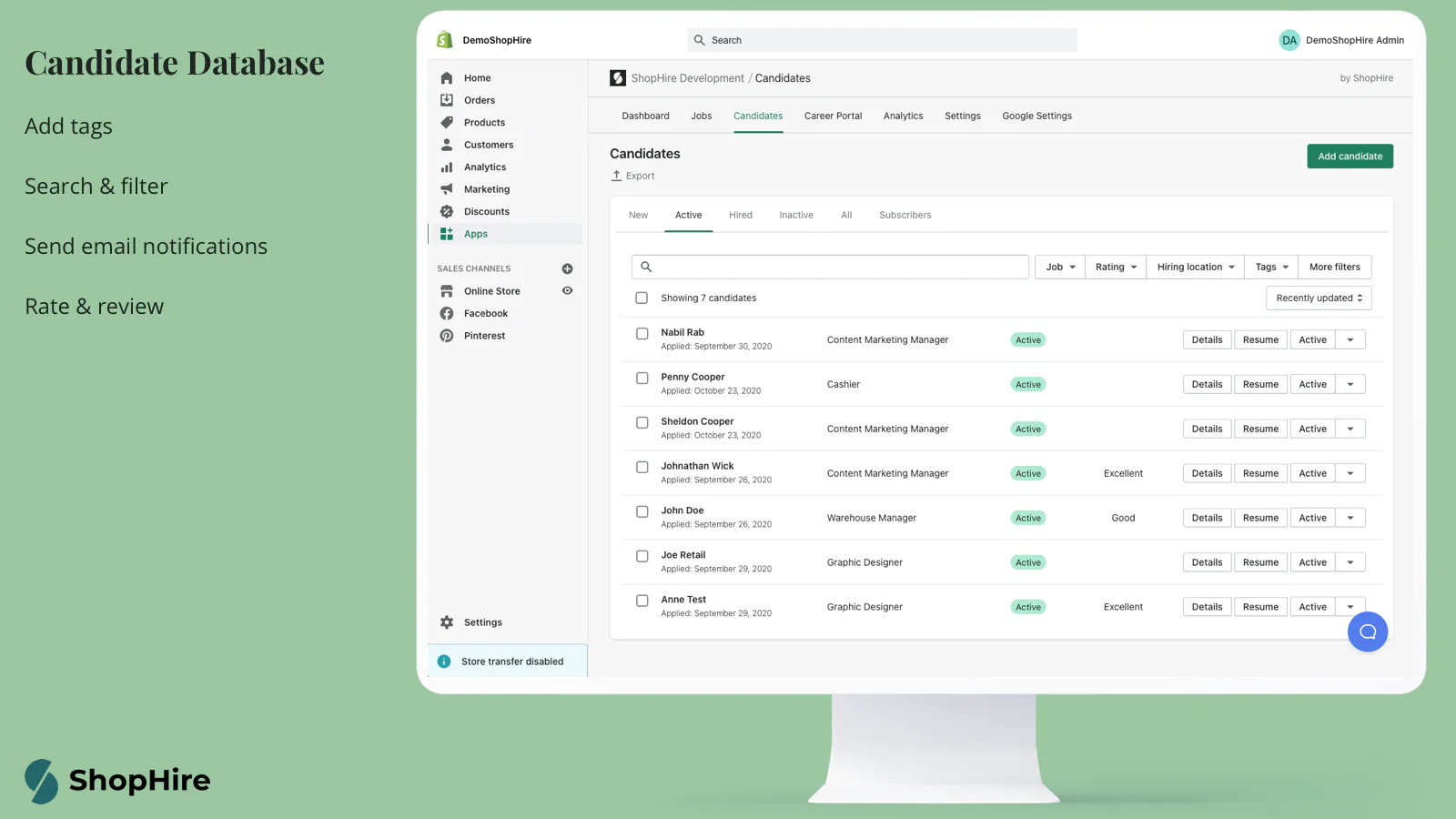Image resolution: width=1456 pixels, height=819 pixels.
Task: View Online Store using eye icon
Action: click(567, 290)
